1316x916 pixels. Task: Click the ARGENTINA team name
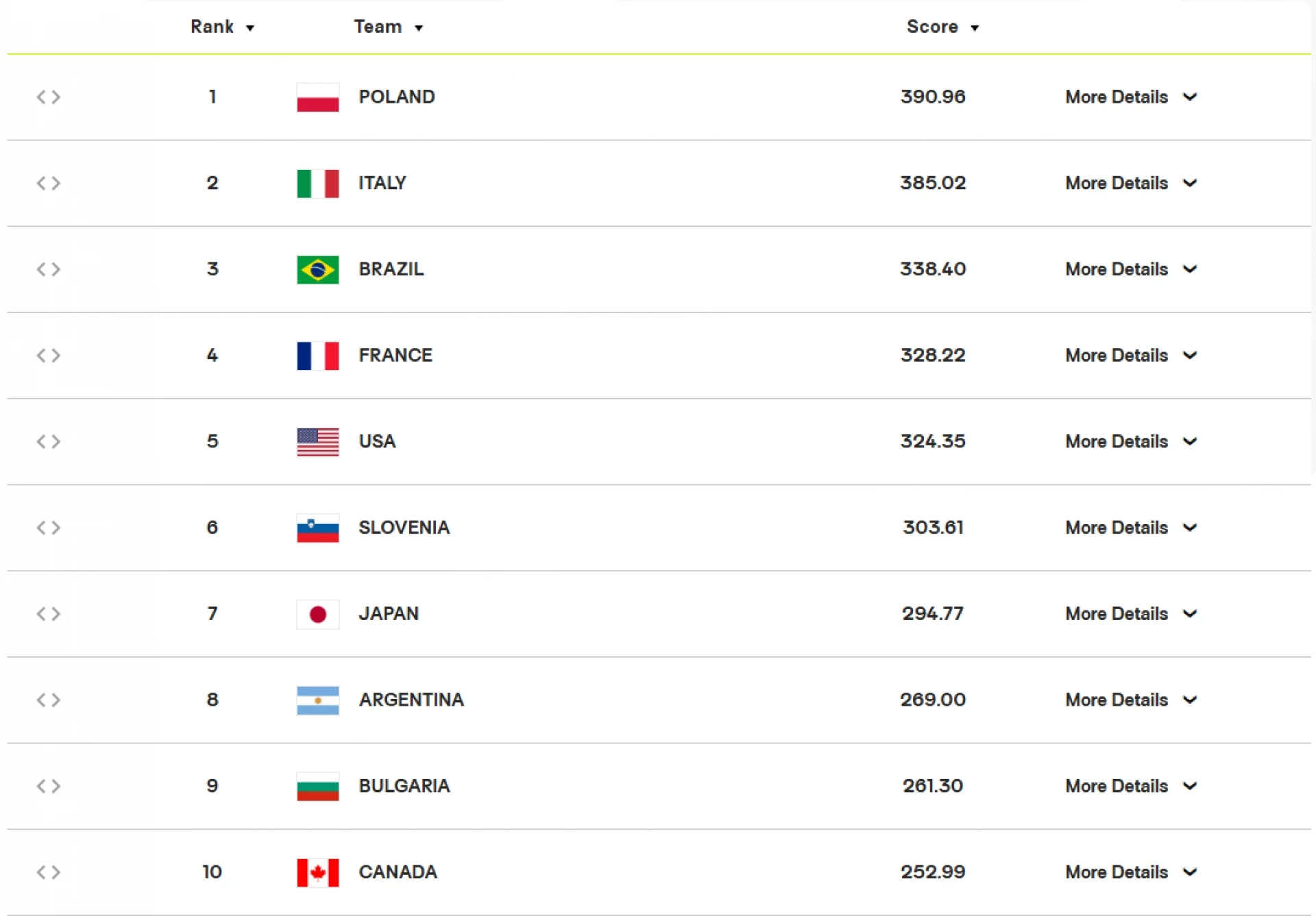(411, 700)
